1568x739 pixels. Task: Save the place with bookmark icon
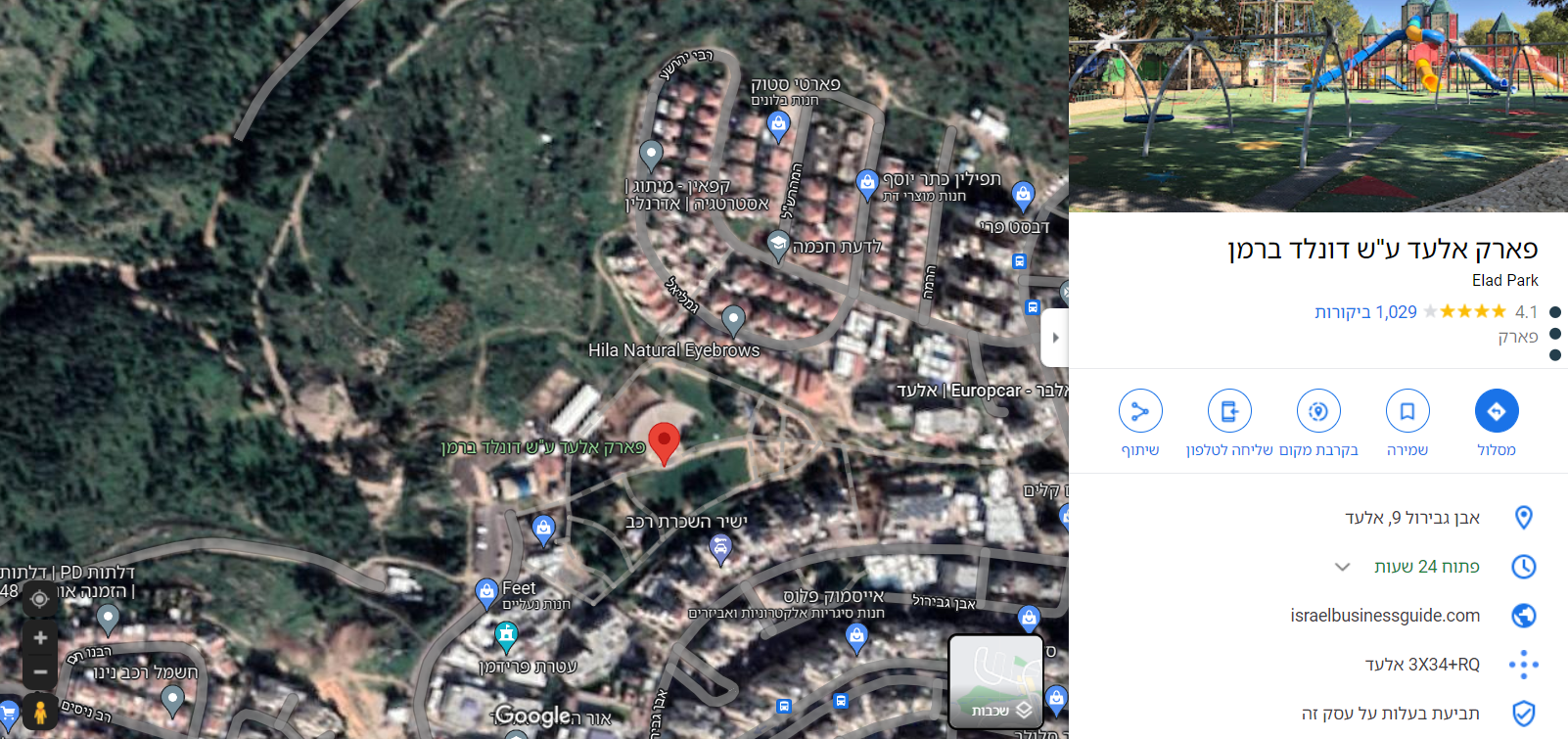[1407, 411]
